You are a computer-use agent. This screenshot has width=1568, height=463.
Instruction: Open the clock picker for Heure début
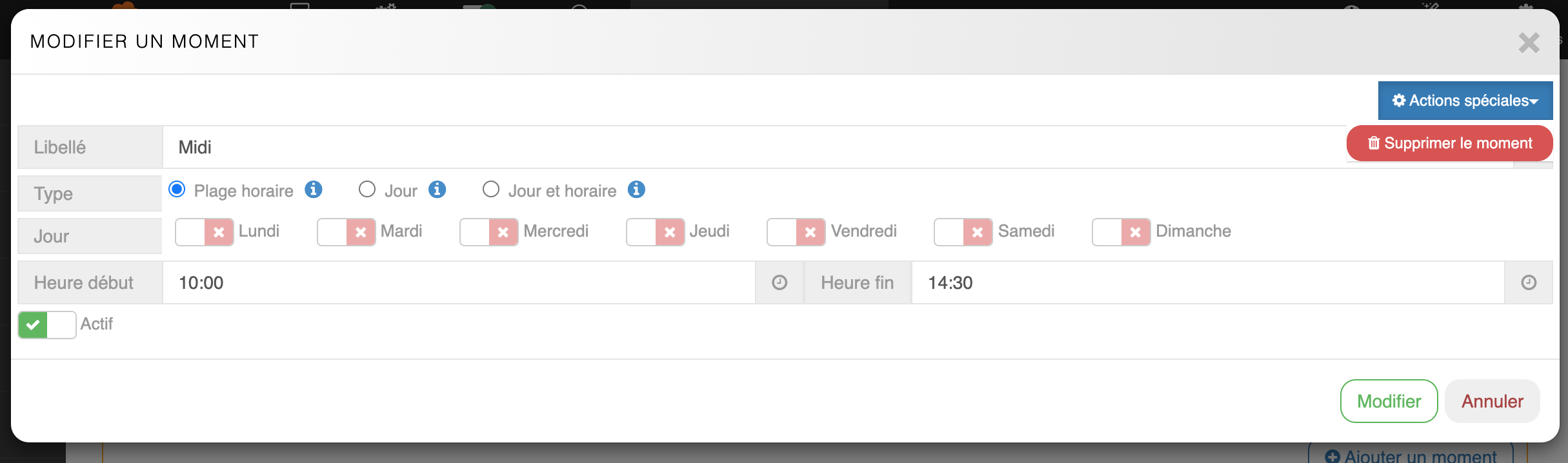(x=779, y=282)
